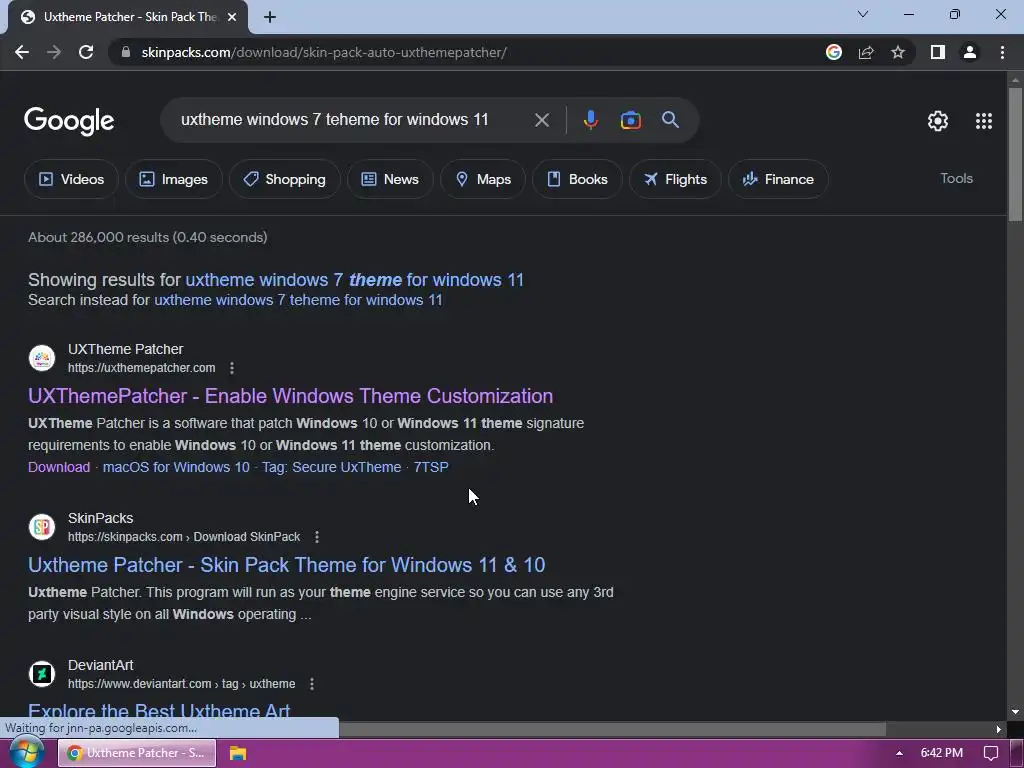This screenshot has height=768, width=1024.
Task: Open the Windows Start orb
Action: (25, 753)
